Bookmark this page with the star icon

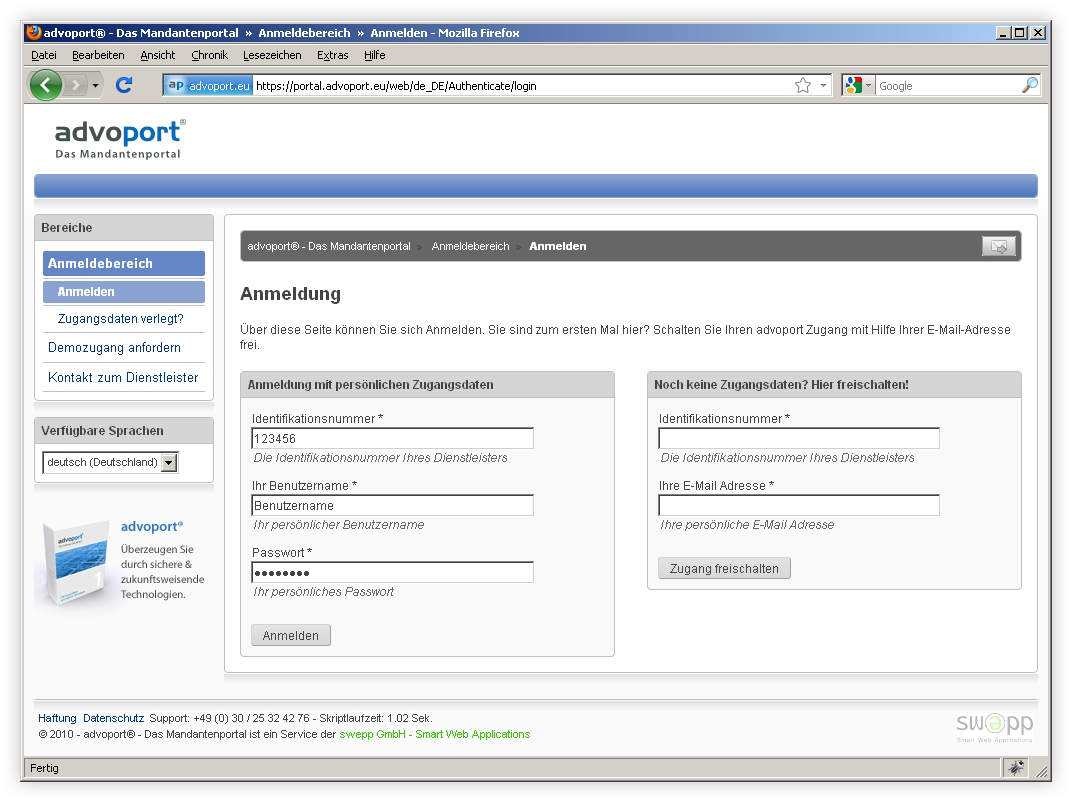pyautogui.click(x=803, y=85)
